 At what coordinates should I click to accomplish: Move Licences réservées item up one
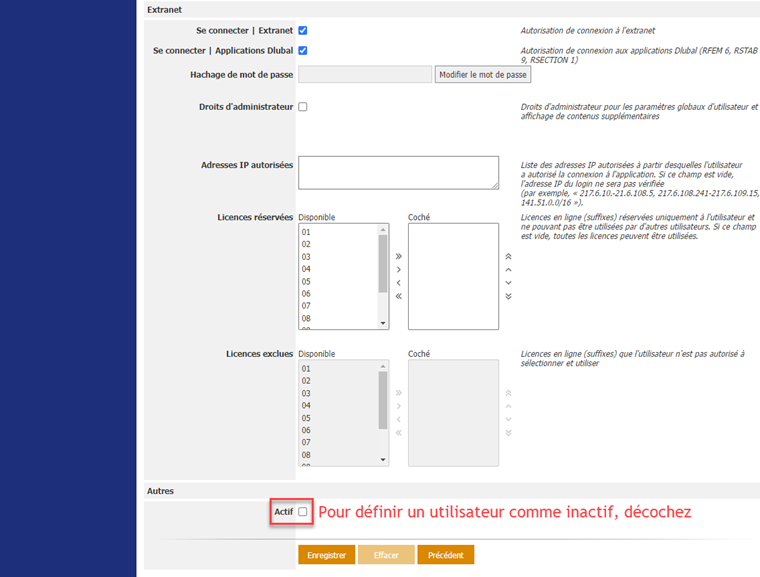point(508,270)
